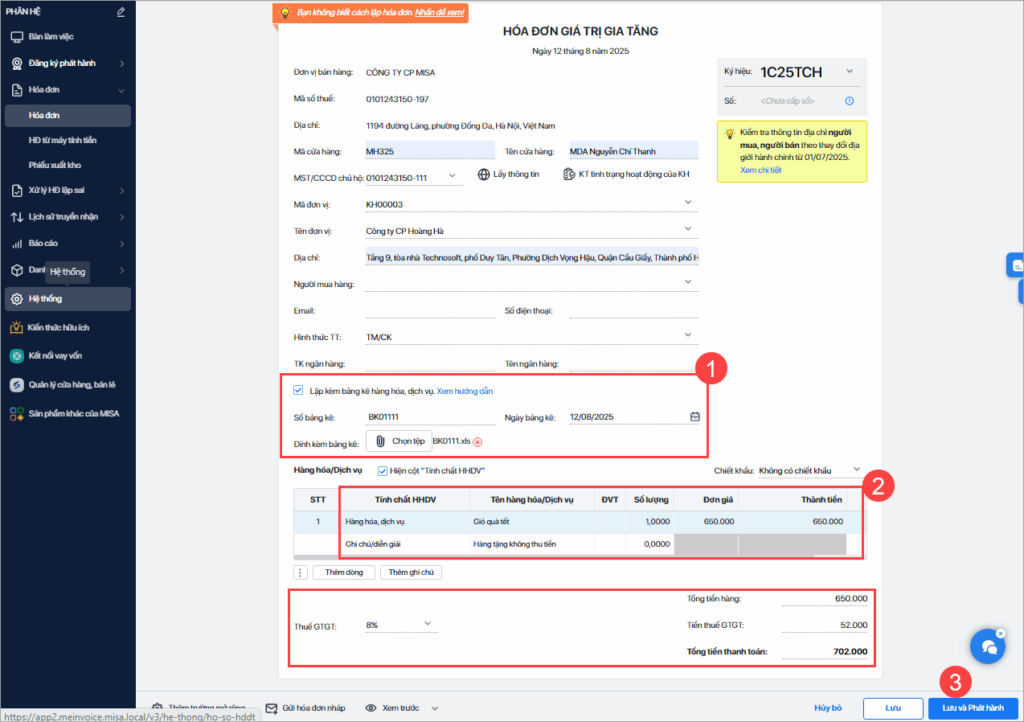Click Quản lý cửa hàng, bán lẻ icon
Screen dimensions: 1024x722
[x=16, y=385]
